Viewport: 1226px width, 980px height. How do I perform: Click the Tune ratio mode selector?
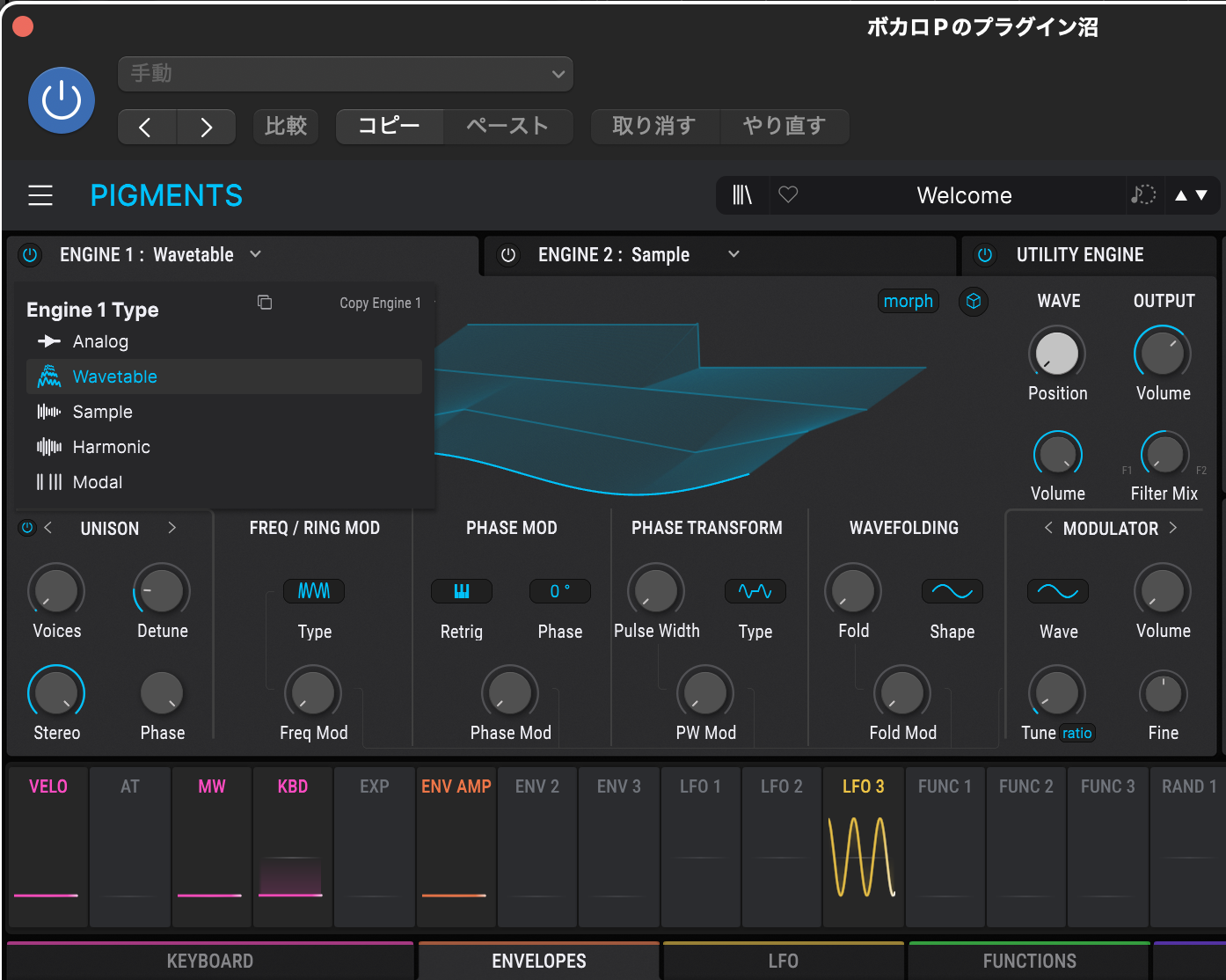coord(1077,733)
